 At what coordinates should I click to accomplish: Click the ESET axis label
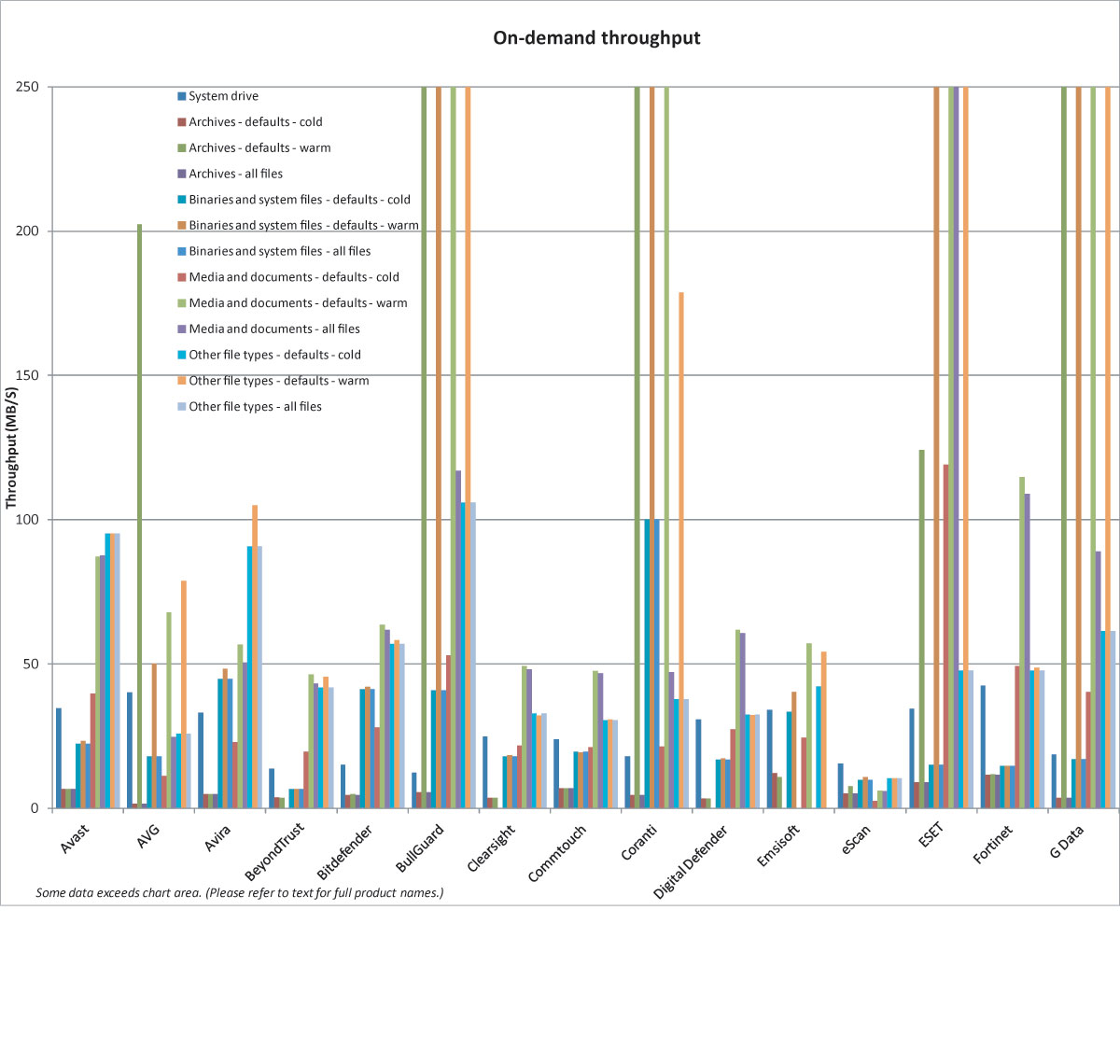click(x=931, y=835)
